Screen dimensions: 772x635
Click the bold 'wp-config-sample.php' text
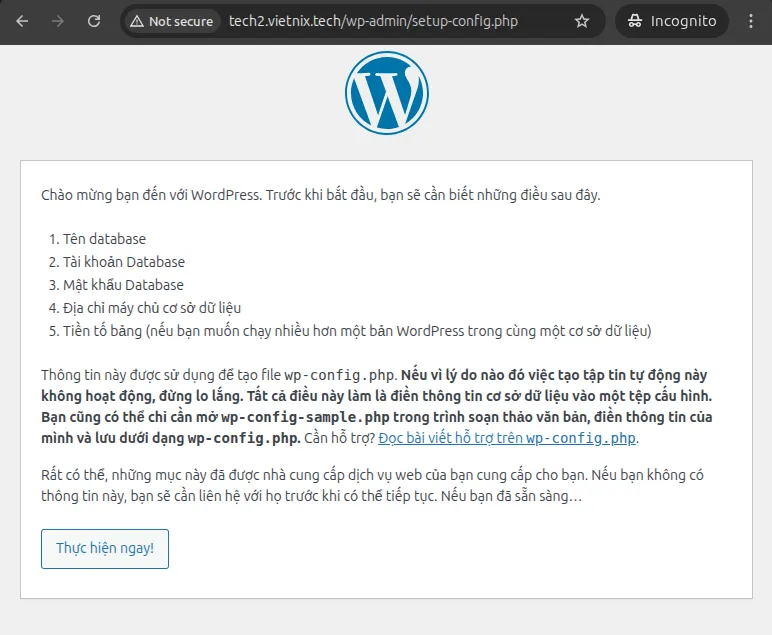click(x=305, y=417)
